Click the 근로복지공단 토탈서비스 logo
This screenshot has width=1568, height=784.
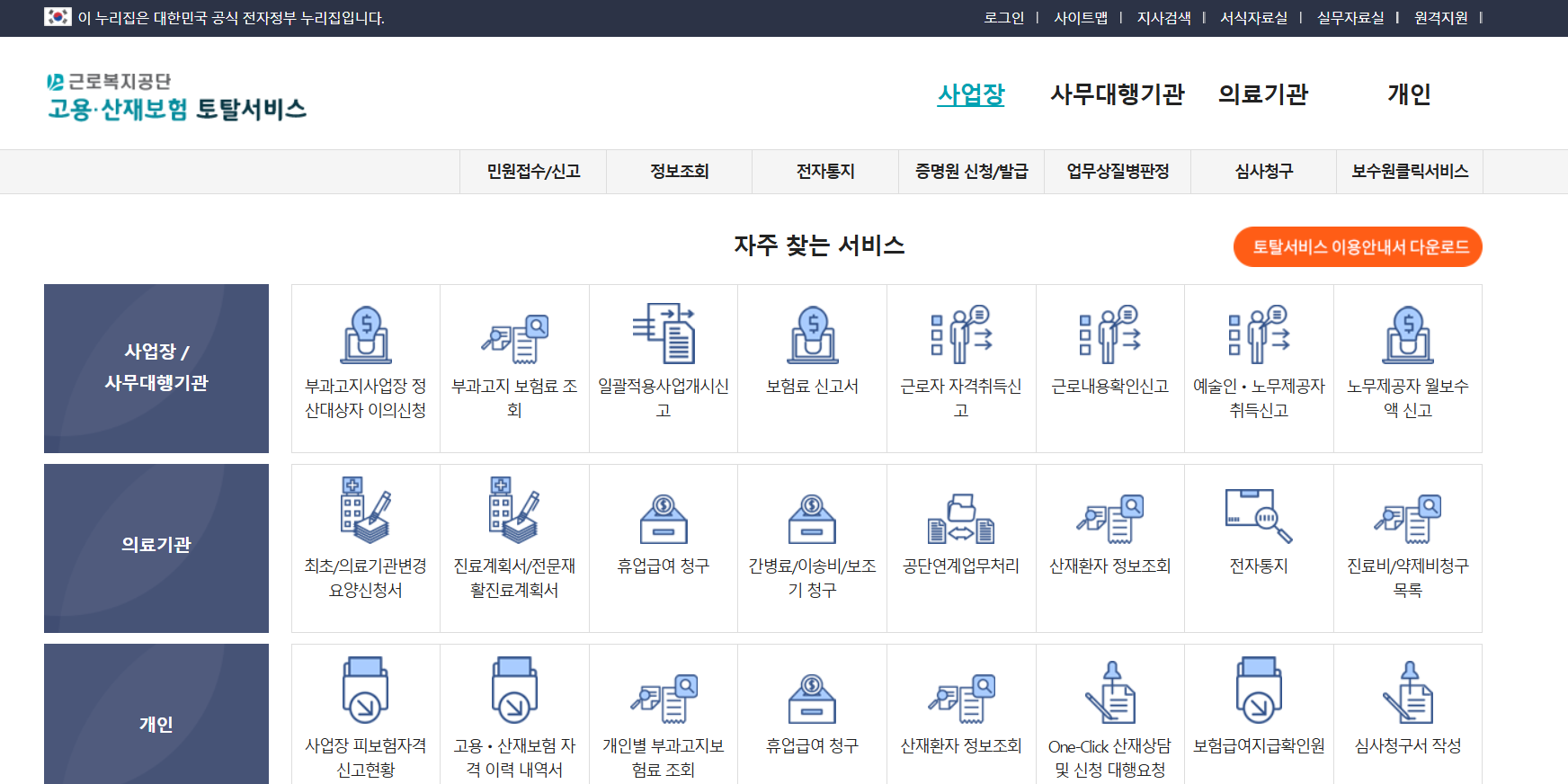coord(176,96)
